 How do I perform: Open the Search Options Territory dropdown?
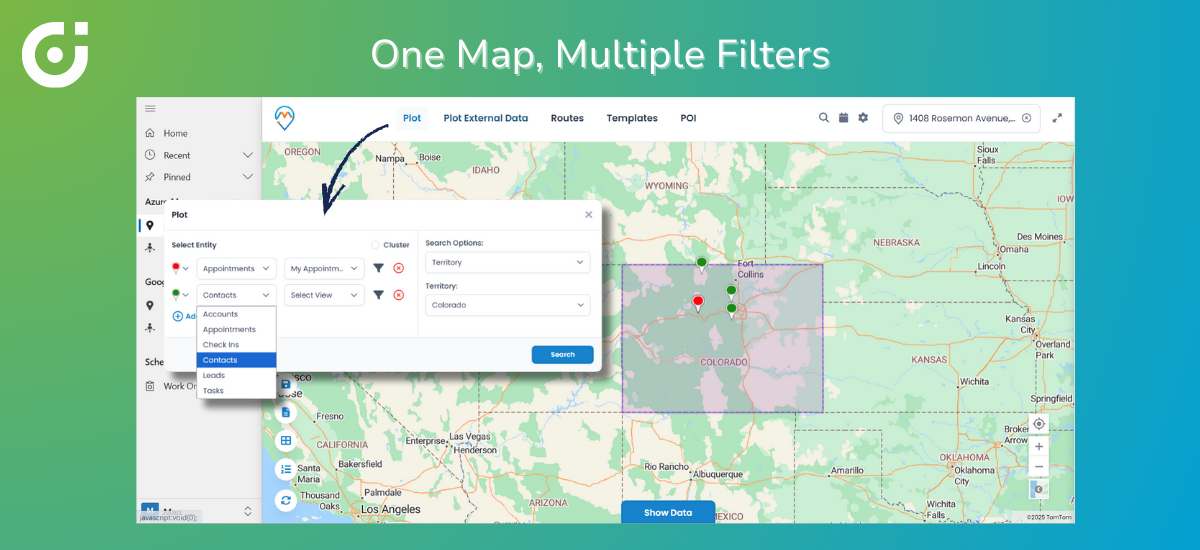(x=508, y=262)
